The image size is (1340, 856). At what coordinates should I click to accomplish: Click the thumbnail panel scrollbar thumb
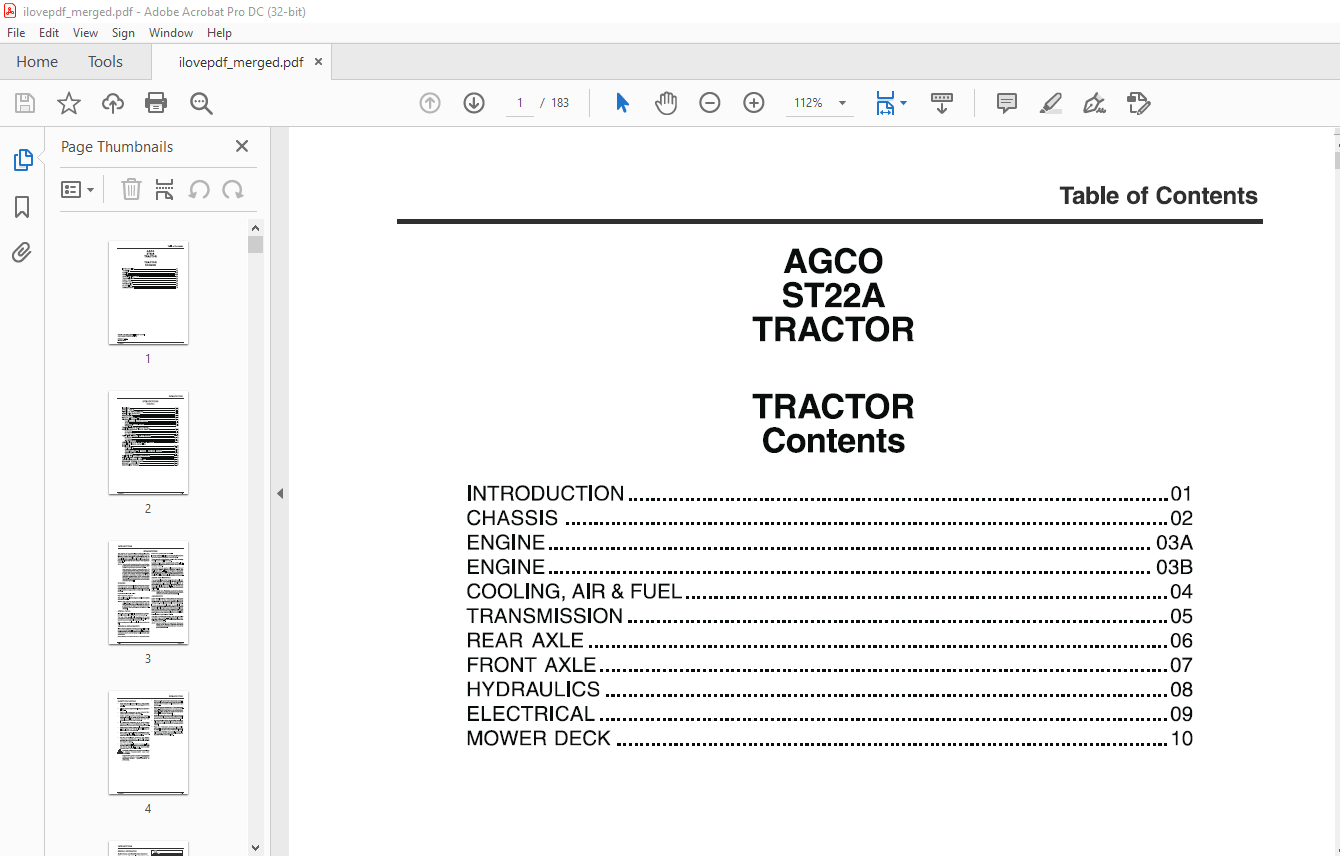(256, 244)
